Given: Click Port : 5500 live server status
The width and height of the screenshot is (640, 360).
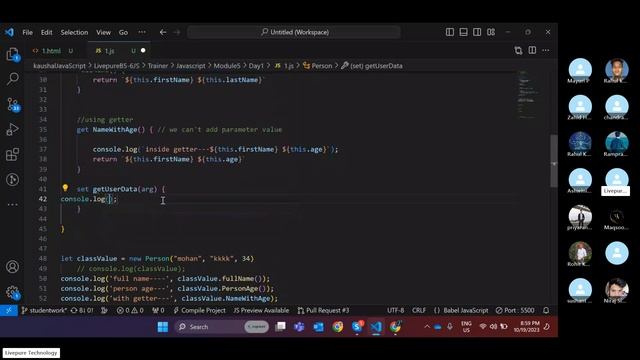Looking at the screenshot, I should [x=515, y=310].
